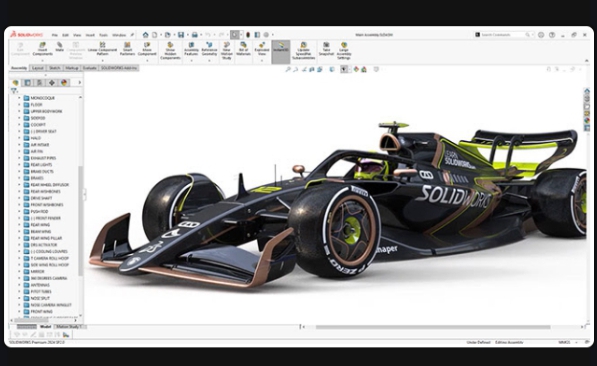Switch to the Layout tab
597x366 pixels.
pyautogui.click(x=37, y=68)
